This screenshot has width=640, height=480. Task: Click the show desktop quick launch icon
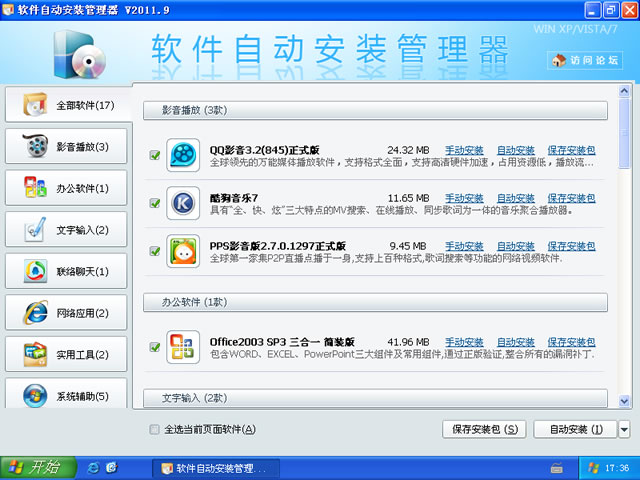112,467
